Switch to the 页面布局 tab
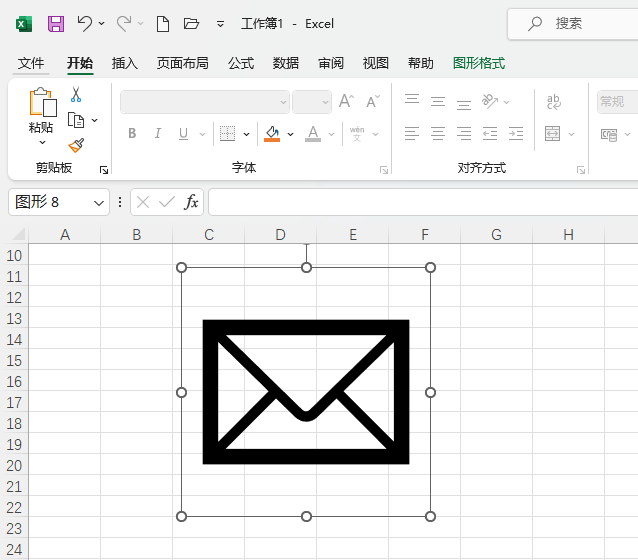Screen dimensions: 638x560 [183, 63]
